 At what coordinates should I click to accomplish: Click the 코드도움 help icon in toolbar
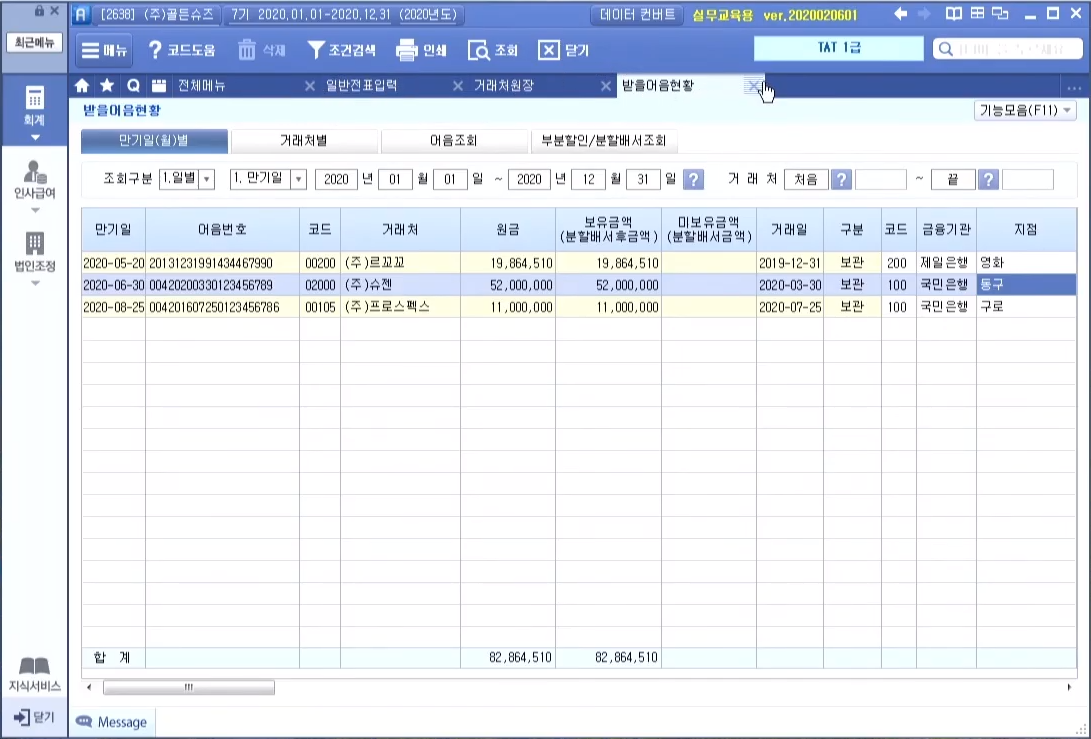(x=155, y=51)
